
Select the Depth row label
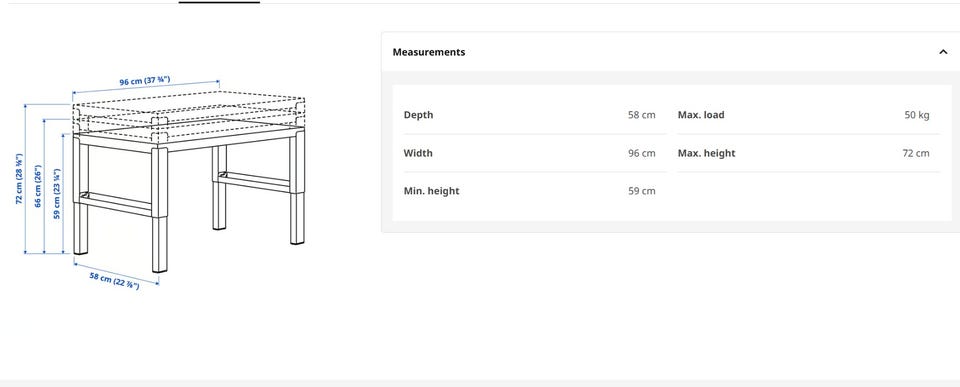(x=418, y=115)
